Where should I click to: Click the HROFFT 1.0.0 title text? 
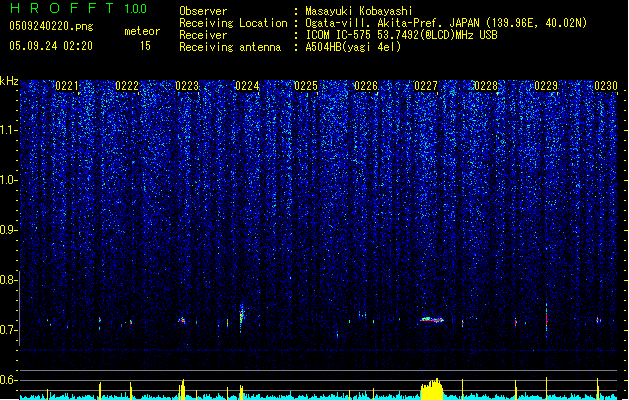coord(79,8)
